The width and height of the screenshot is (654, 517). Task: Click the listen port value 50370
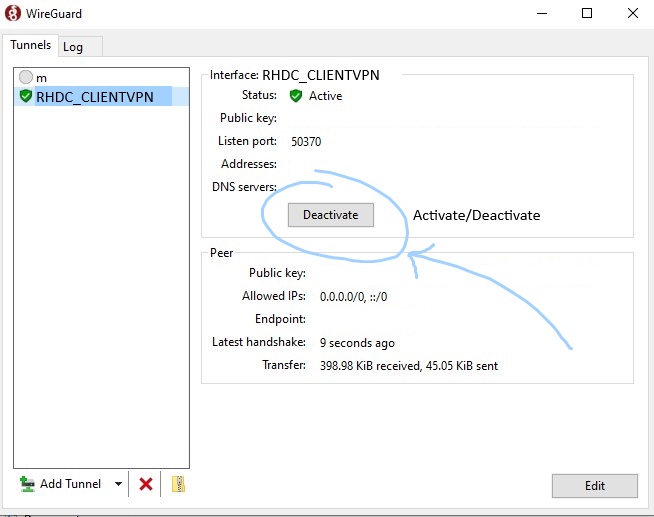(x=306, y=142)
